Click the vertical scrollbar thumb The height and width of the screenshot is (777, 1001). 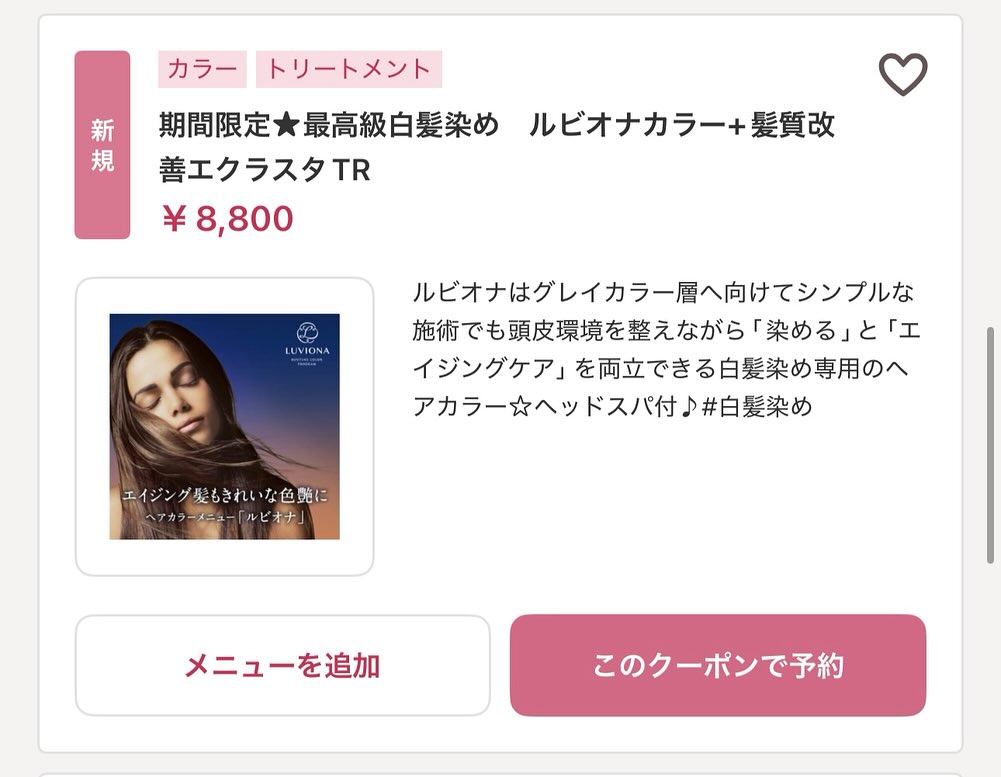pyautogui.click(x=990, y=445)
